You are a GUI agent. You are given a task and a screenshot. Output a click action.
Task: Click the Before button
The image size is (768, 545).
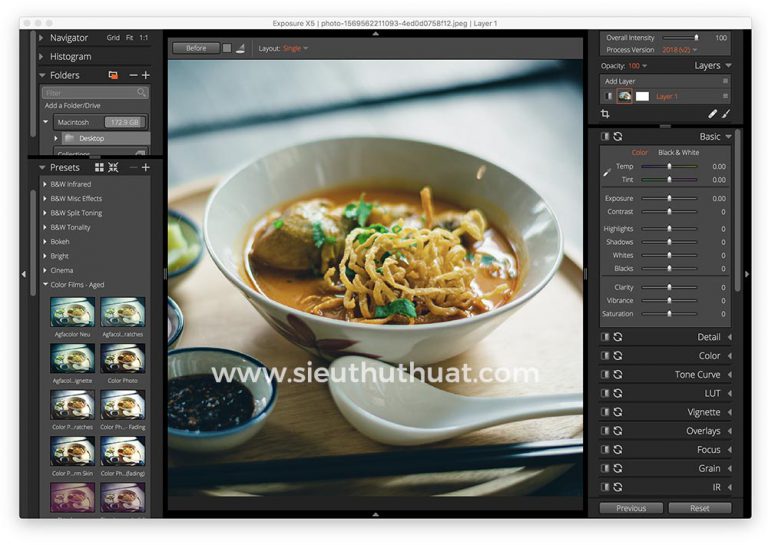[x=196, y=48]
